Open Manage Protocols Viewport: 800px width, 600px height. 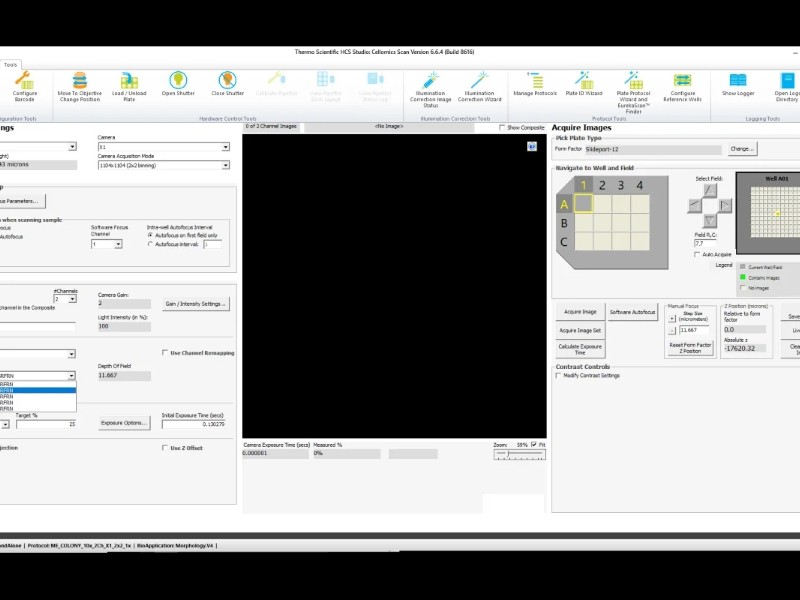(535, 84)
